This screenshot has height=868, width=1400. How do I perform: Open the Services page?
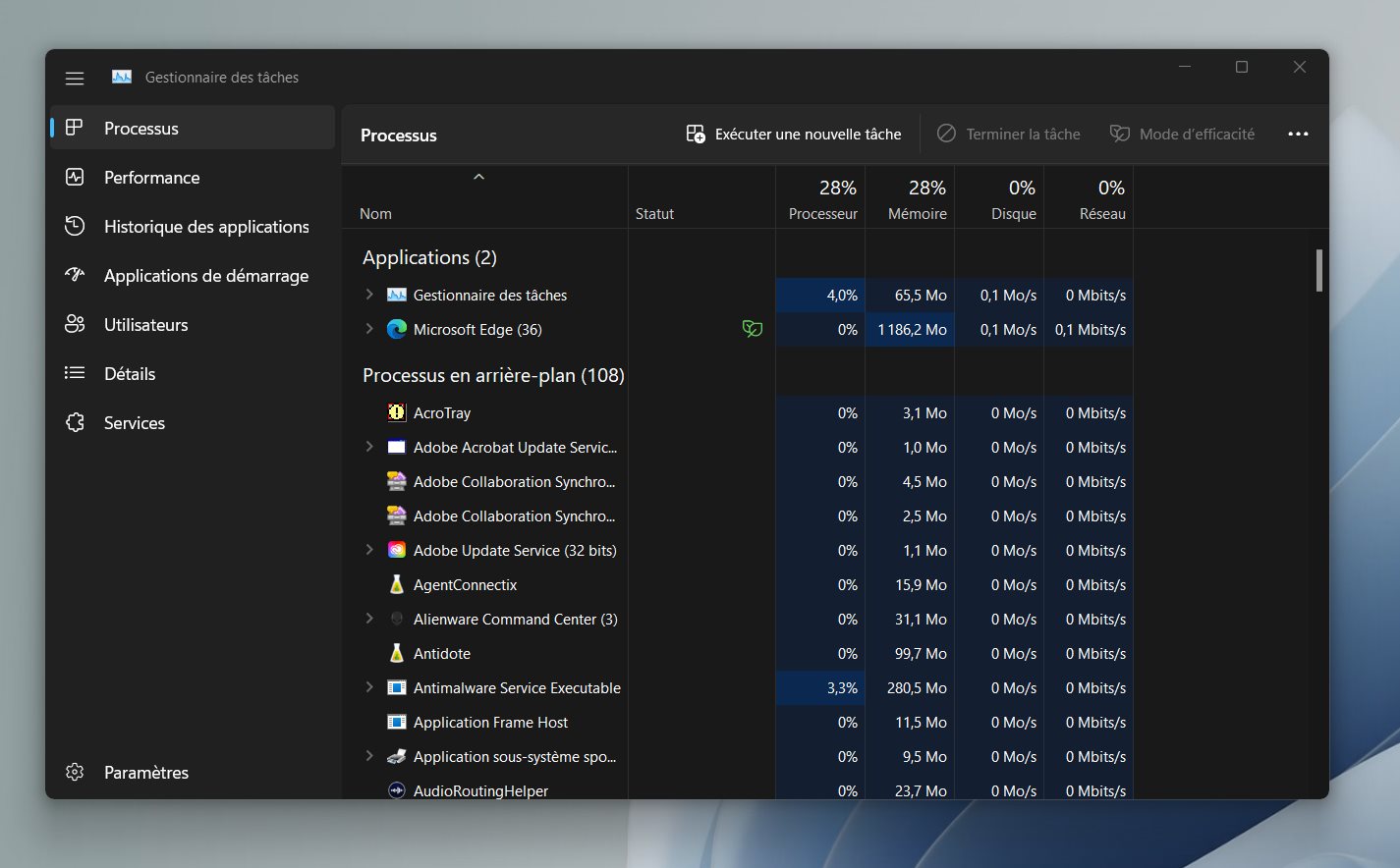[x=193, y=422]
